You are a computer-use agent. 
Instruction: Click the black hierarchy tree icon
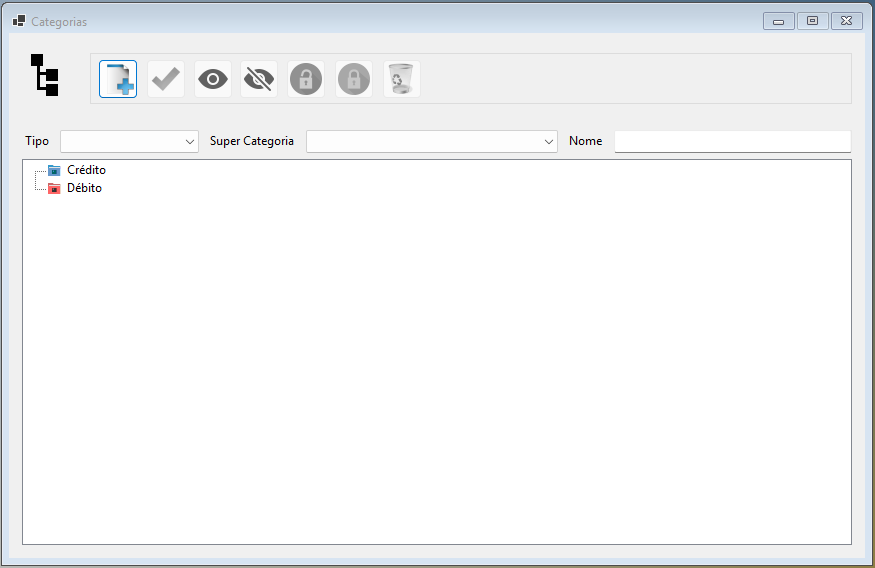(x=45, y=75)
